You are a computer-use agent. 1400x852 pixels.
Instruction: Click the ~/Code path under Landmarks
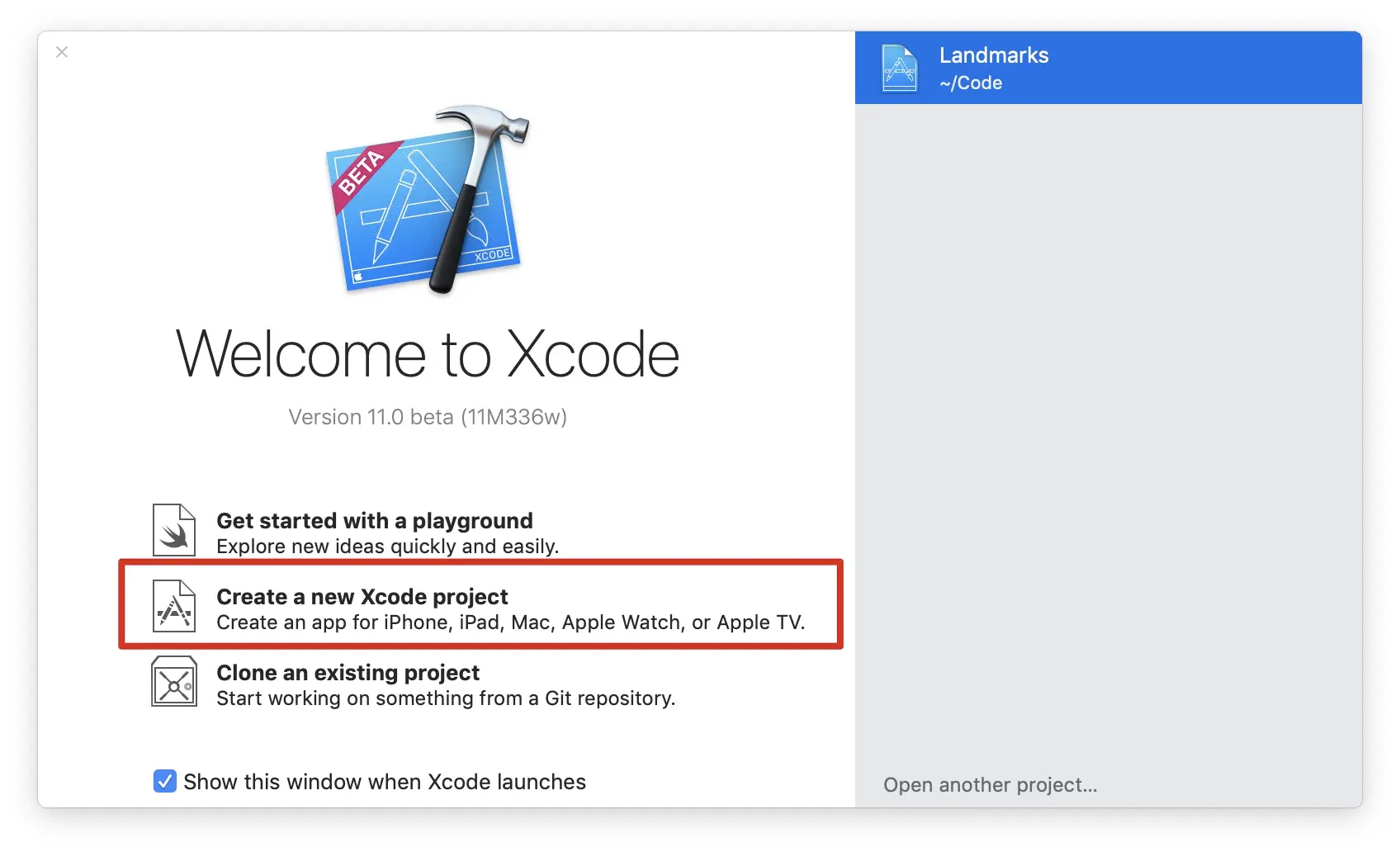point(971,83)
